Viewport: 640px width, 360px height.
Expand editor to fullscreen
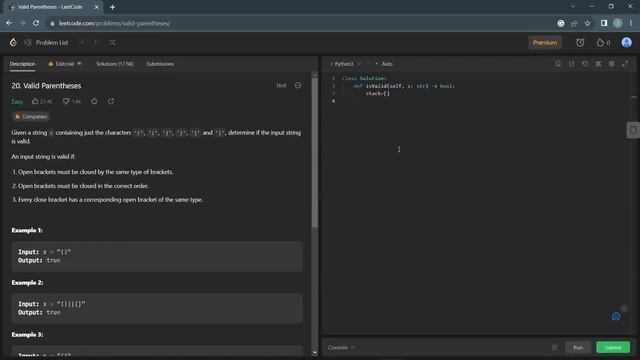(x=625, y=64)
